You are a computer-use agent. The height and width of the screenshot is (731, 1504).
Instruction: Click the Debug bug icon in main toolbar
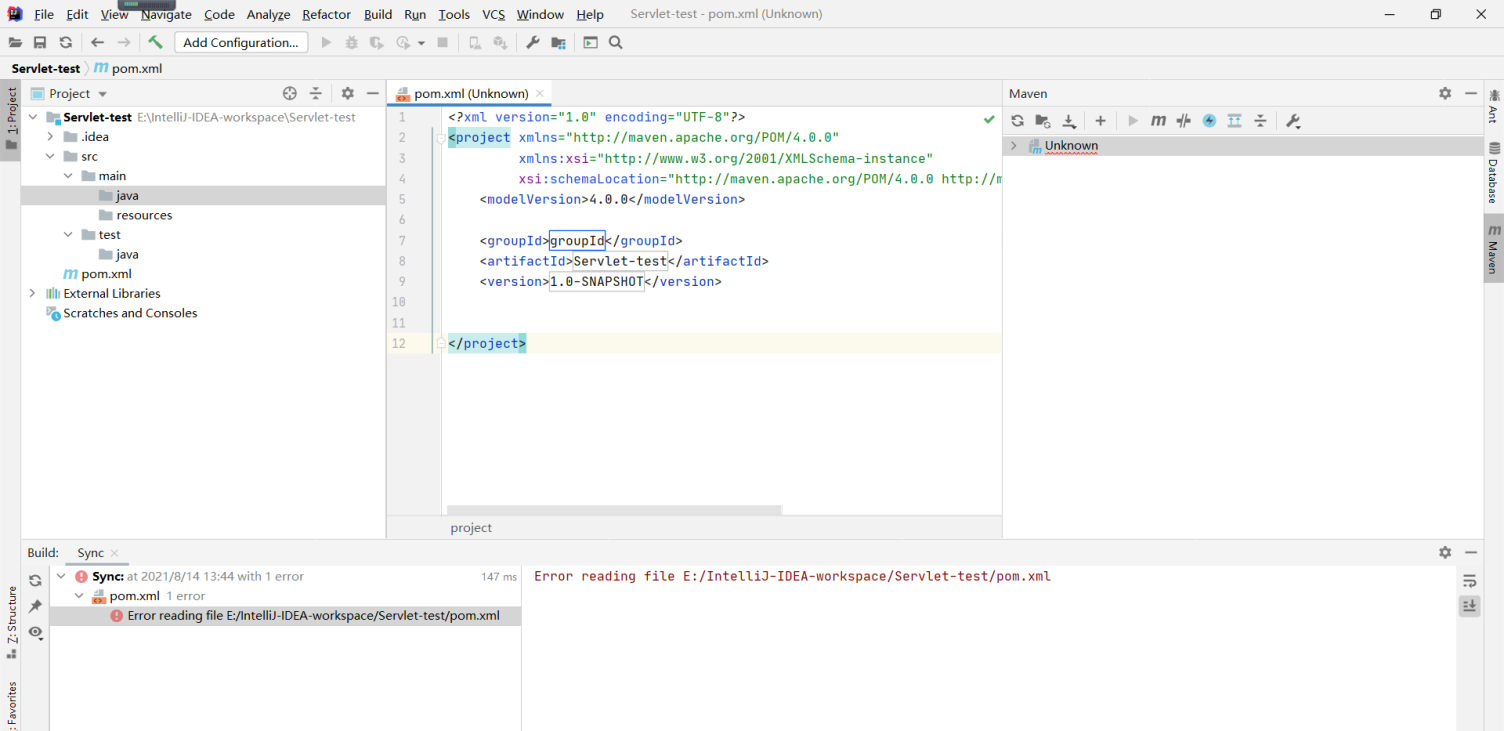[351, 42]
